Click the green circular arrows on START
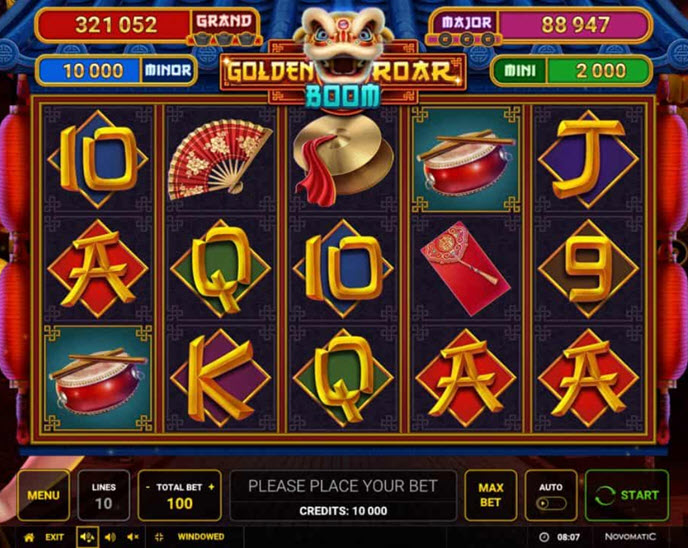Image resolution: width=688 pixels, height=548 pixels. point(605,496)
